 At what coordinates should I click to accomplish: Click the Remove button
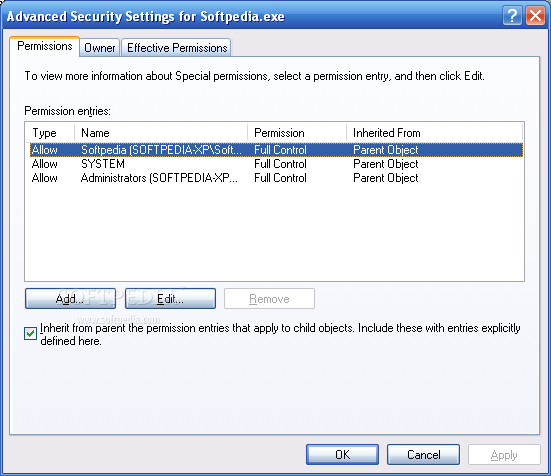point(269,299)
